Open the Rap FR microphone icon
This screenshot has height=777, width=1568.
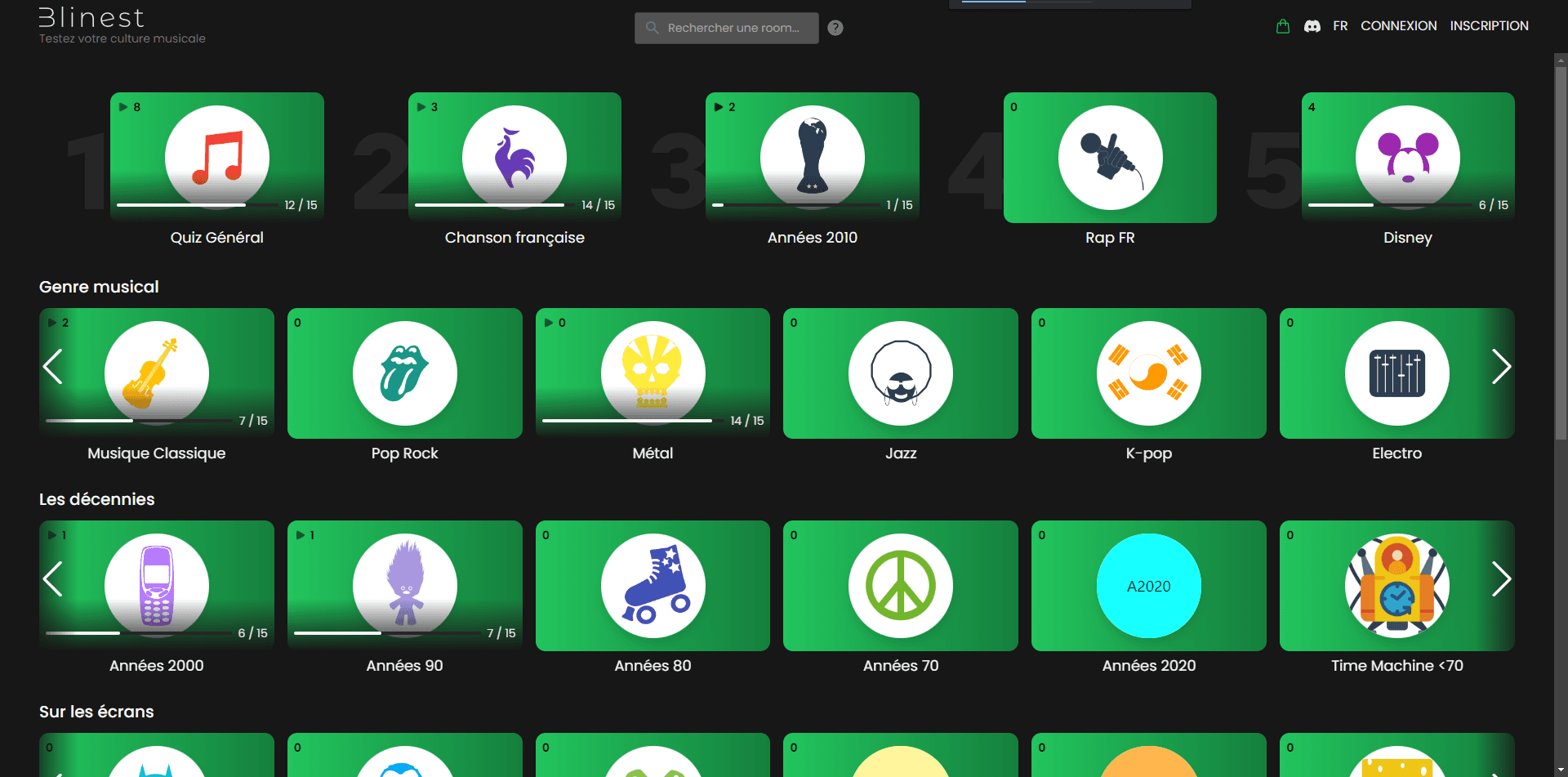[1110, 158]
